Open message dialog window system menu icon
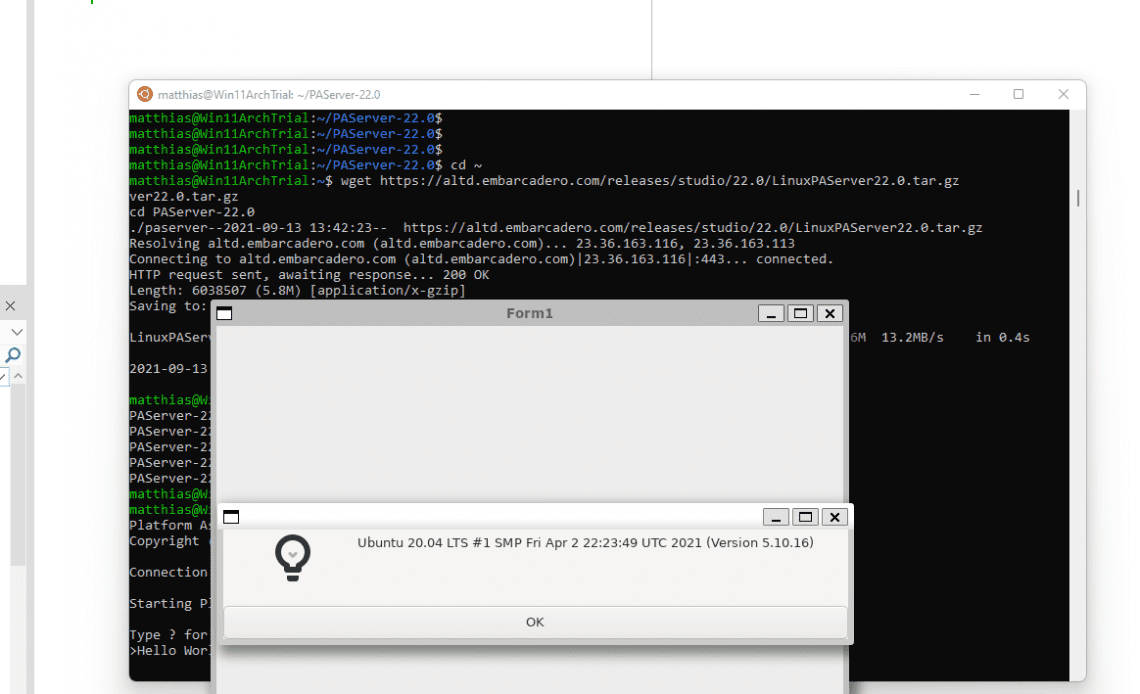Screen dimensions: 1140x694 (x=230, y=517)
